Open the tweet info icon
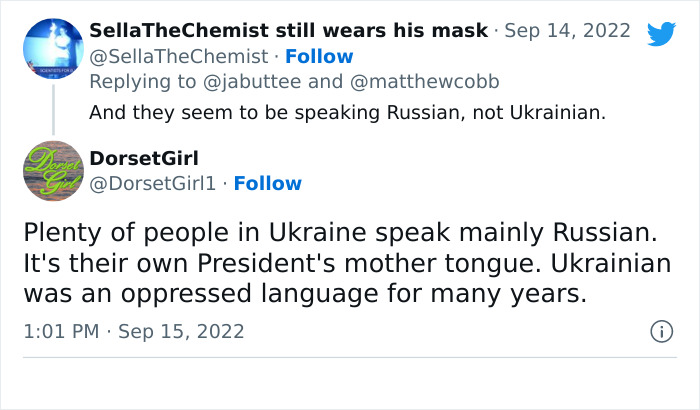Image resolution: width=700 pixels, height=410 pixels. pyautogui.click(x=660, y=330)
